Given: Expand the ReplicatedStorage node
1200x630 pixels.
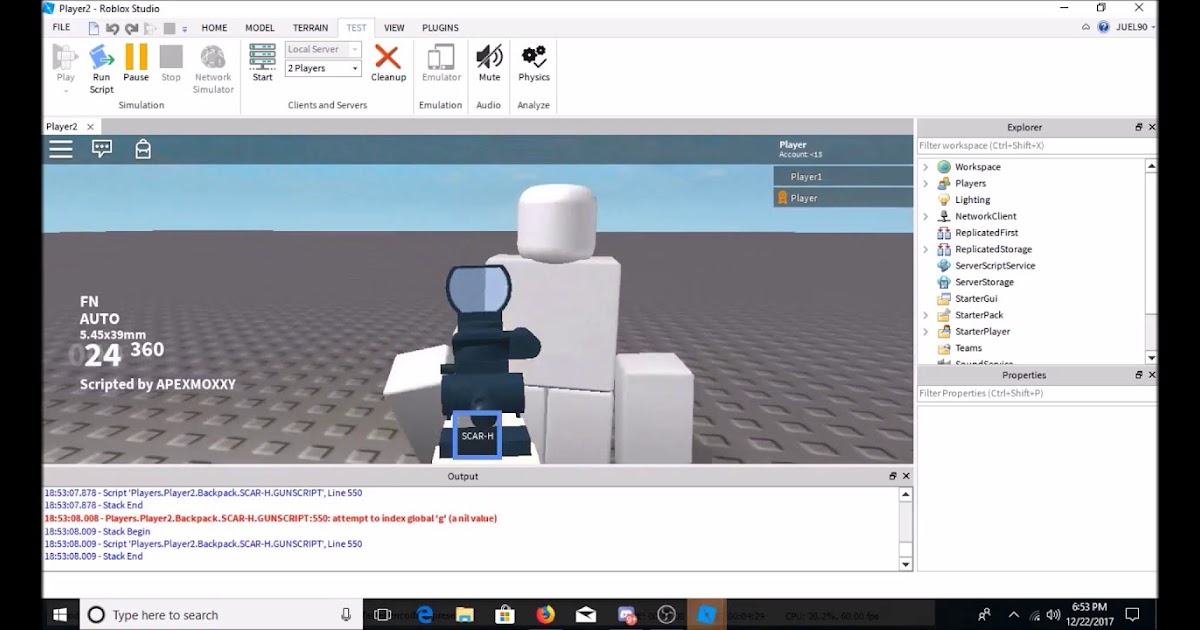Looking at the screenshot, I should (x=925, y=249).
